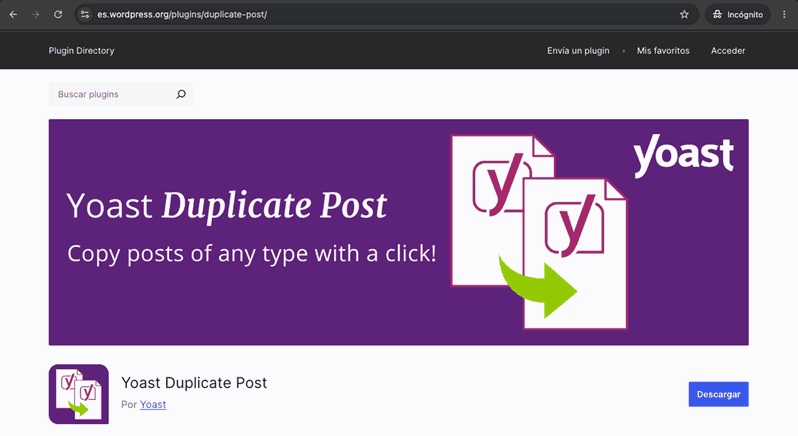Click the Descargar button

pyautogui.click(x=719, y=394)
